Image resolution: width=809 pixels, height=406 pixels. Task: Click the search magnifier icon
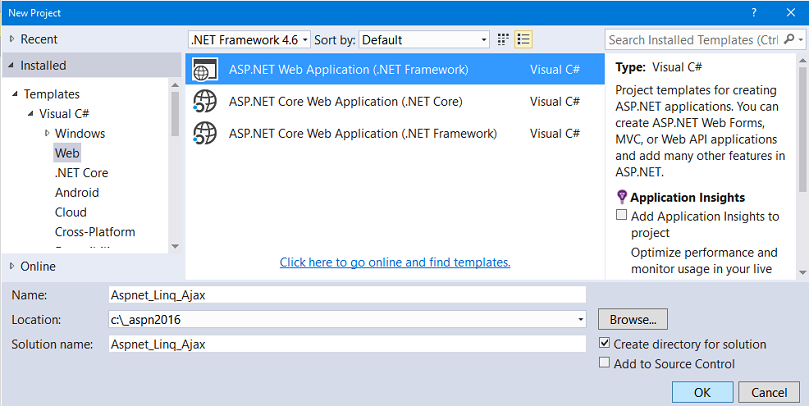tap(789, 39)
